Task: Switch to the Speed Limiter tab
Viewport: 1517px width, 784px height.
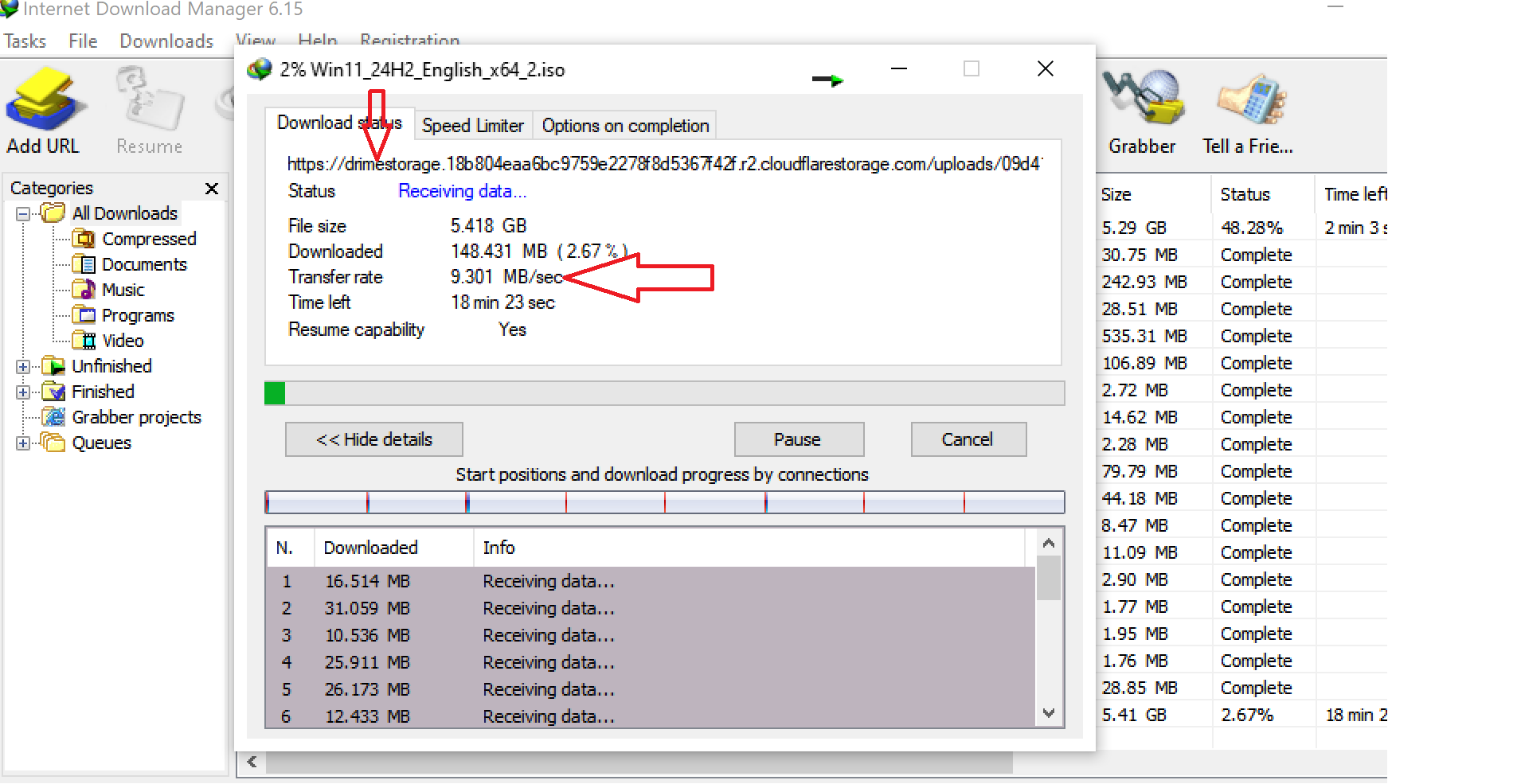Action: 472,126
